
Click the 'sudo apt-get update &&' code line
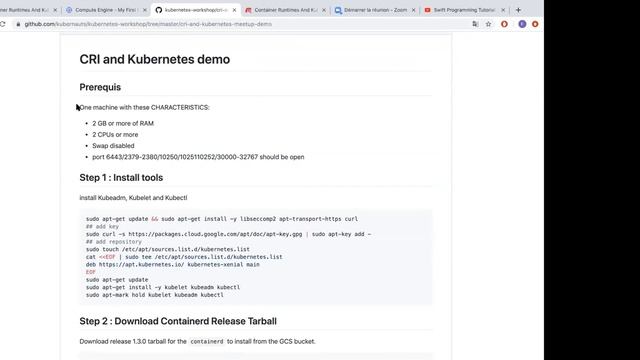tap(222, 219)
